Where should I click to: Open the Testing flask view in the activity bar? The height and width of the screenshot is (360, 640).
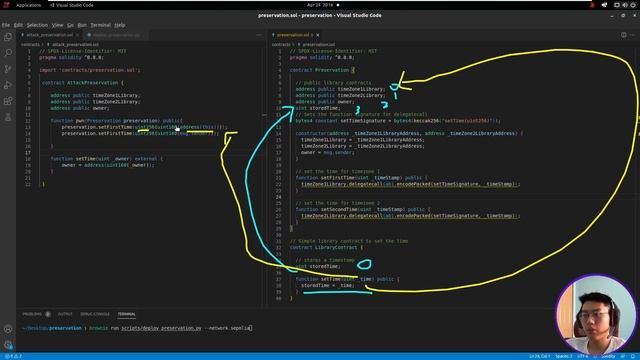tap(8, 117)
